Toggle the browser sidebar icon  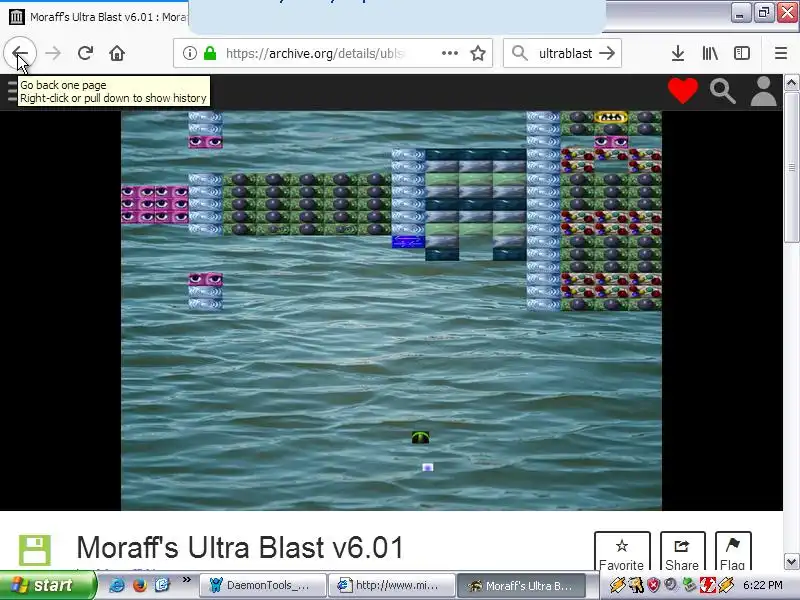click(741, 53)
